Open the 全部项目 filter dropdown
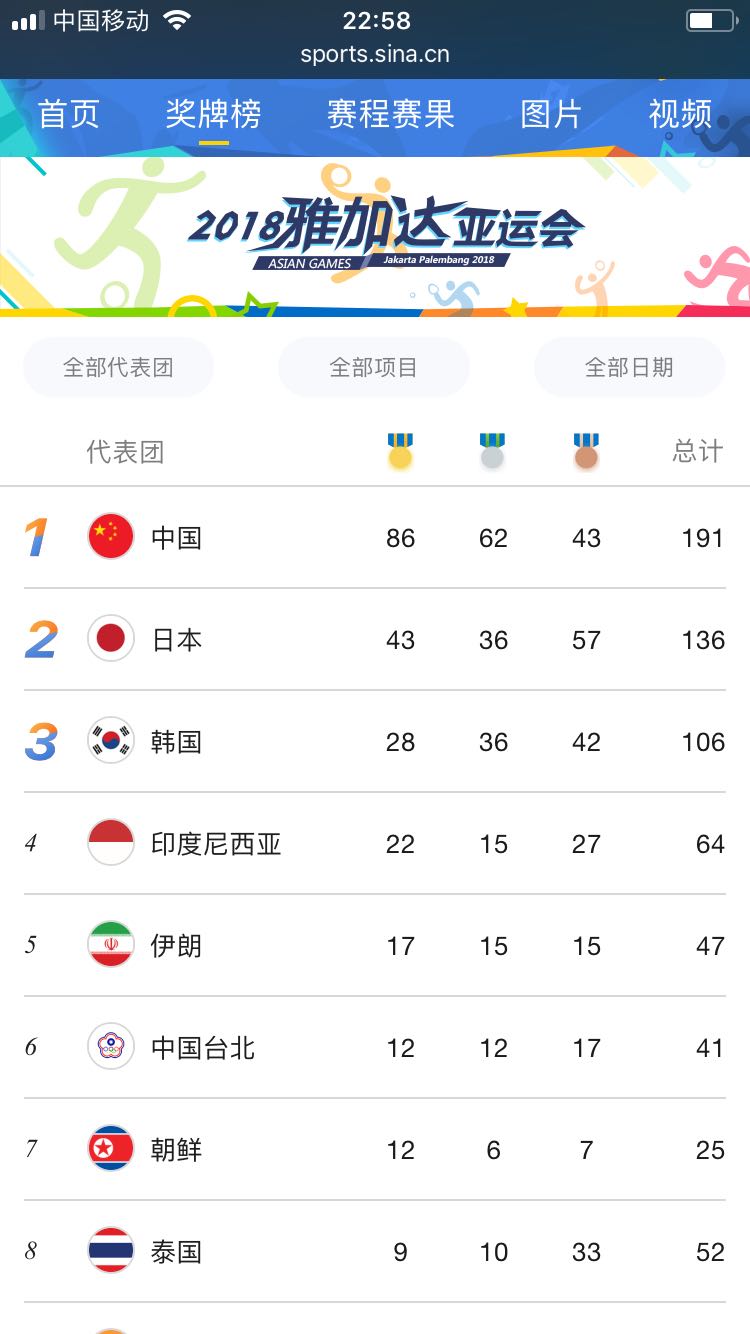750x1334 pixels. [x=373, y=367]
